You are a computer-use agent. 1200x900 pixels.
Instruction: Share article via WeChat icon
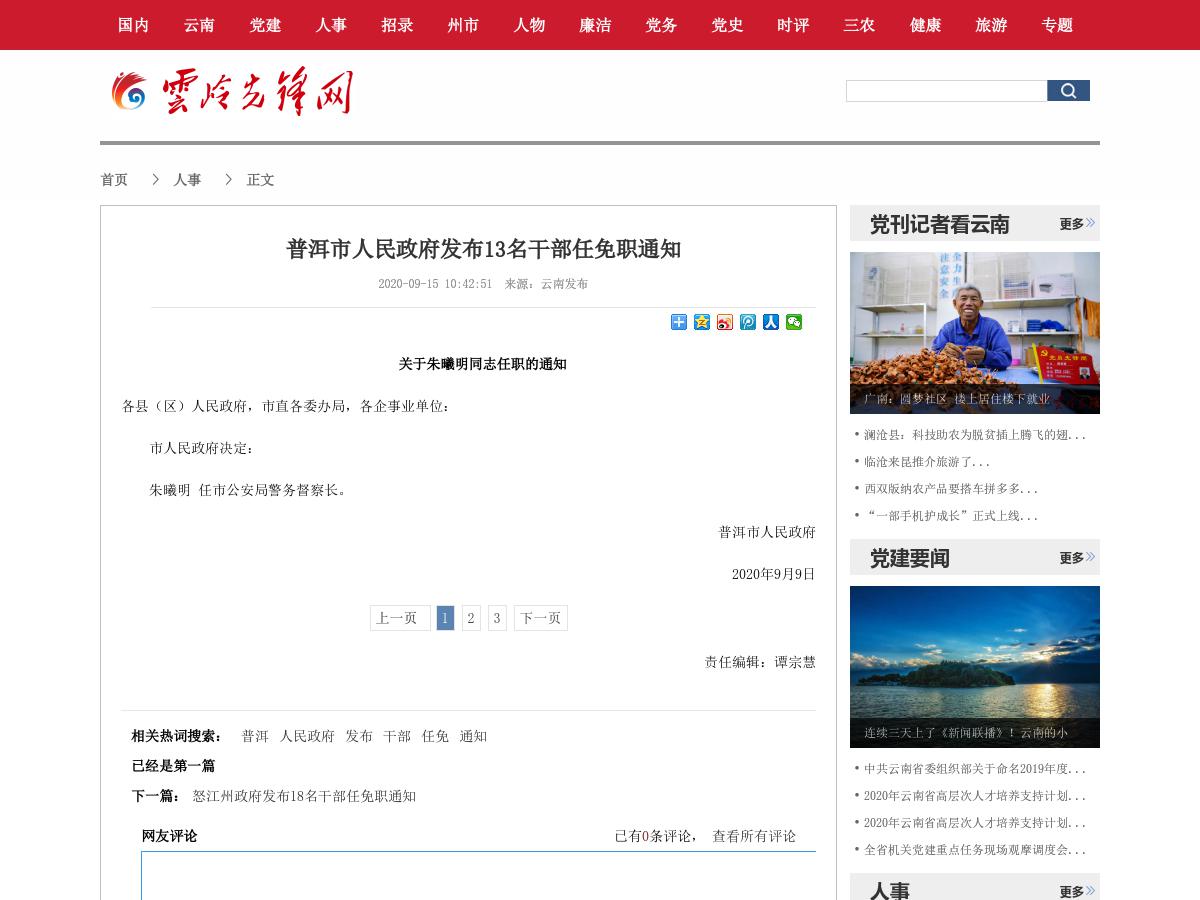(793, 322)
